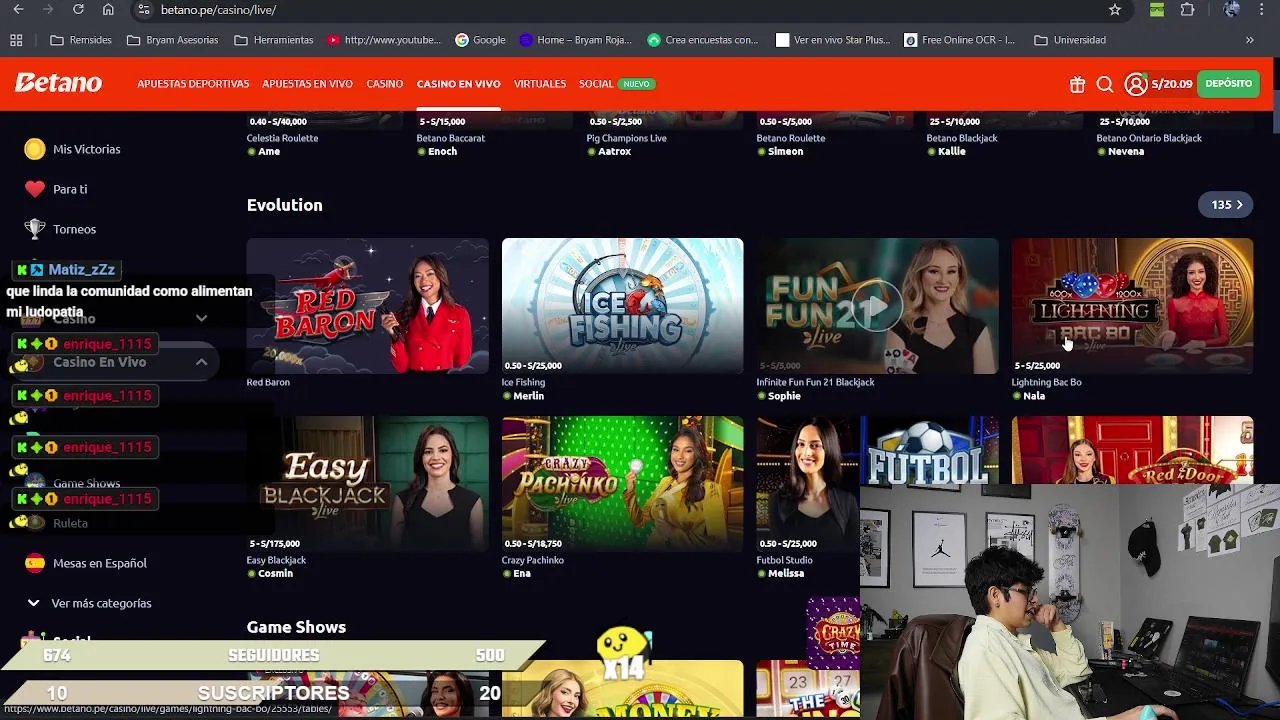
Task: Click the Betano logo
Action: tap(58, 83)
